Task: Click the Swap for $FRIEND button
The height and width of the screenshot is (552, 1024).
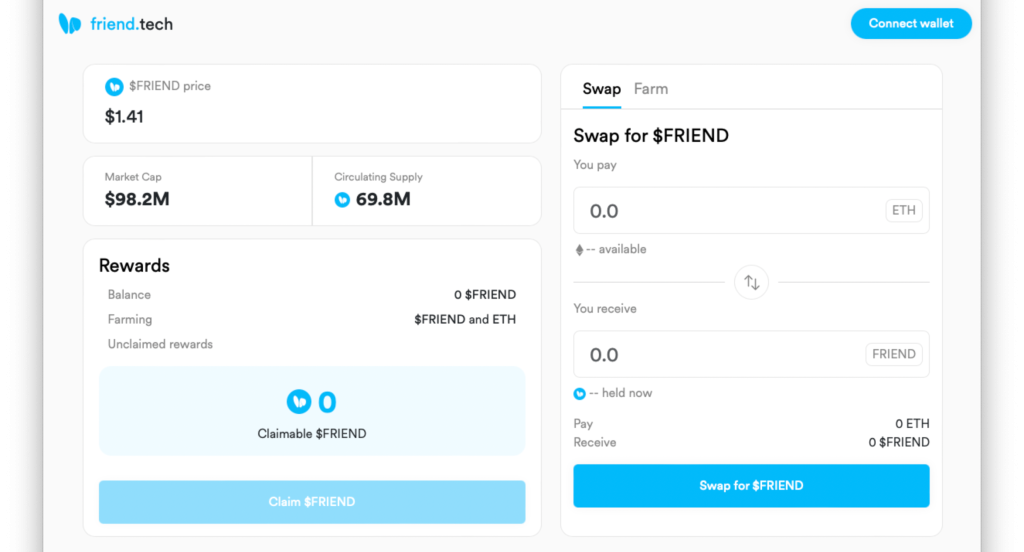Action: pos(751,485)
